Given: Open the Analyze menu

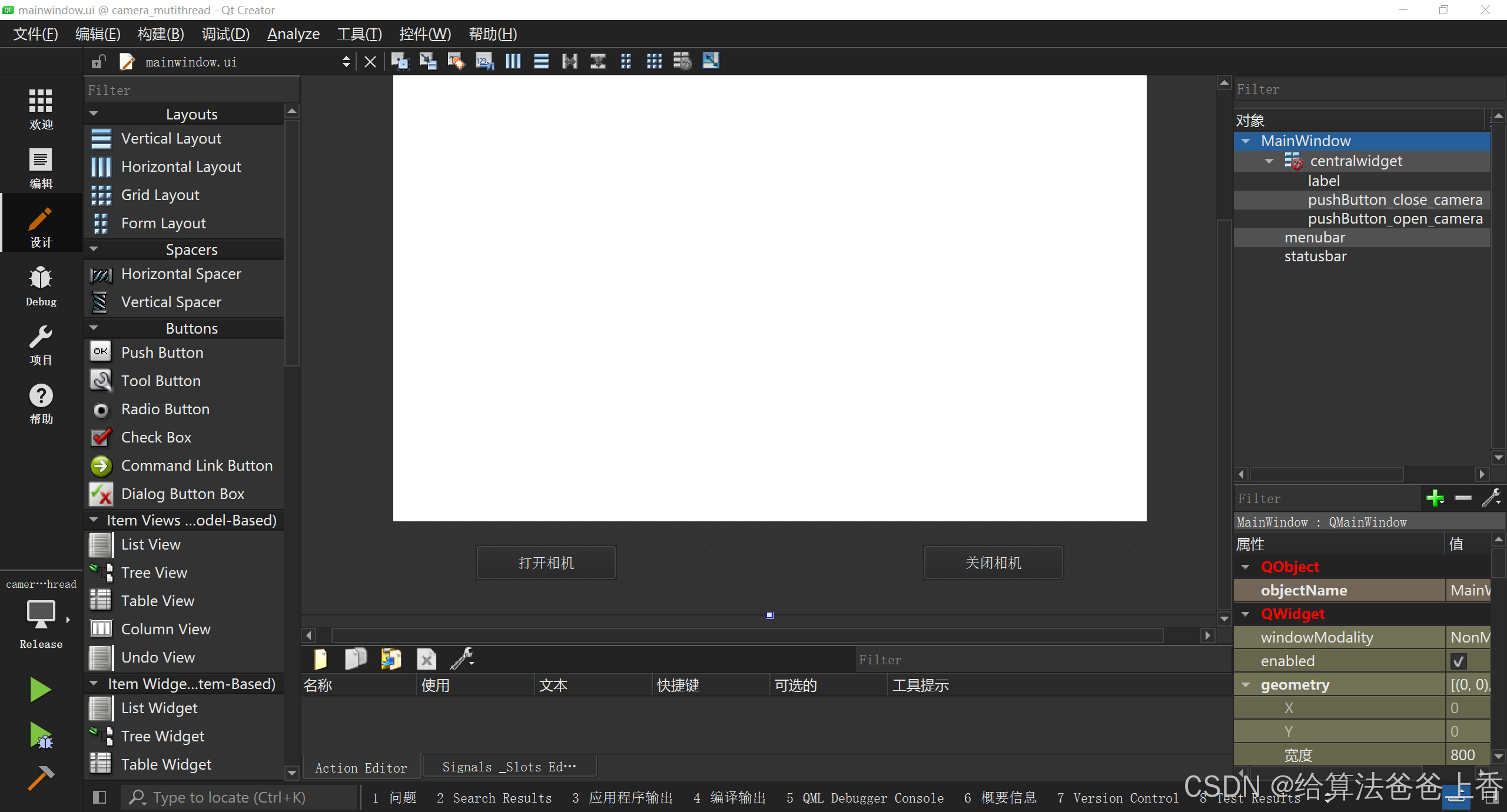Looking at the screenshot, I should coord(293,34).
